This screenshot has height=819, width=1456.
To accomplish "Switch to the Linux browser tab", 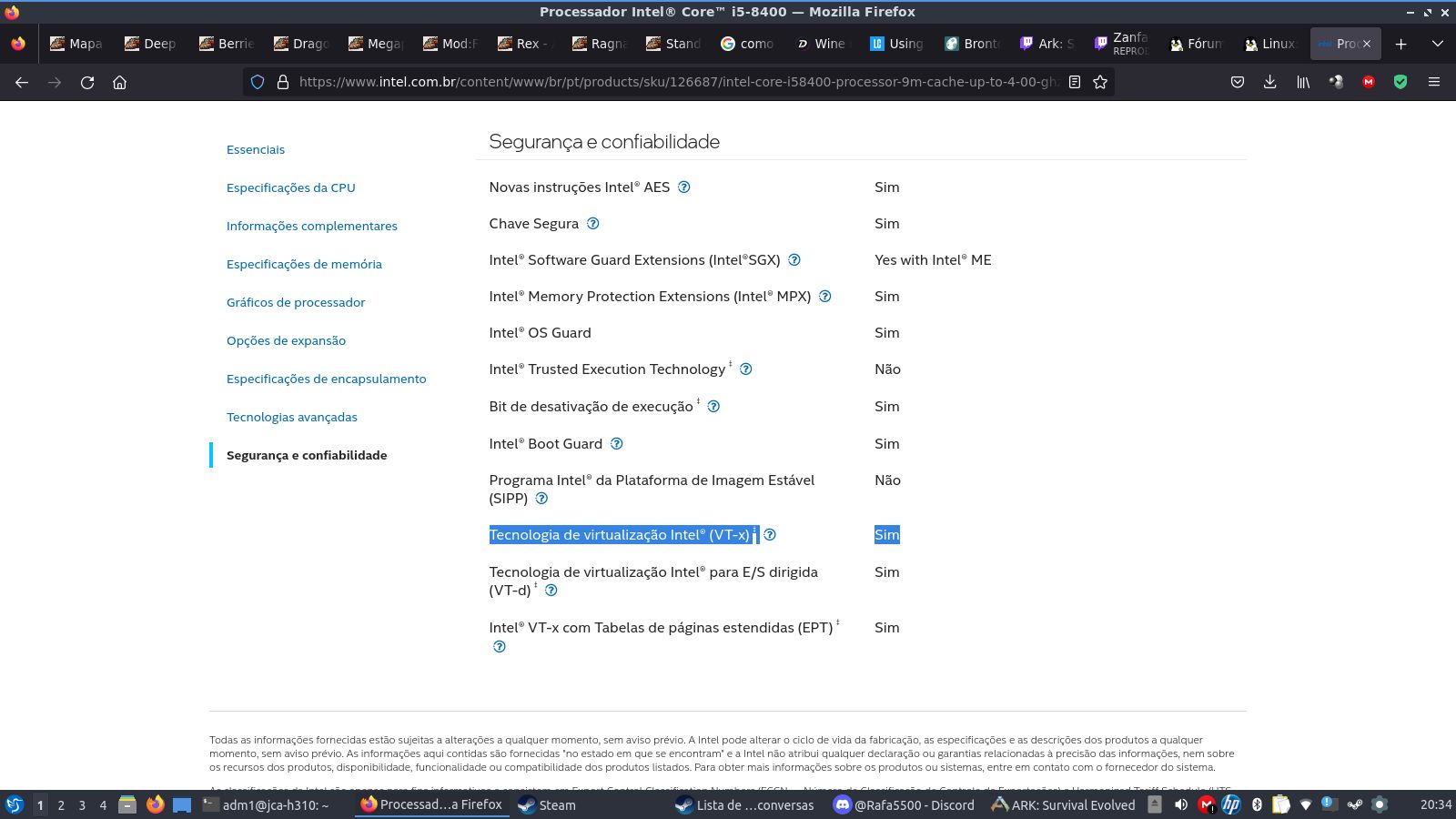I will click(x=1270, y=44).
